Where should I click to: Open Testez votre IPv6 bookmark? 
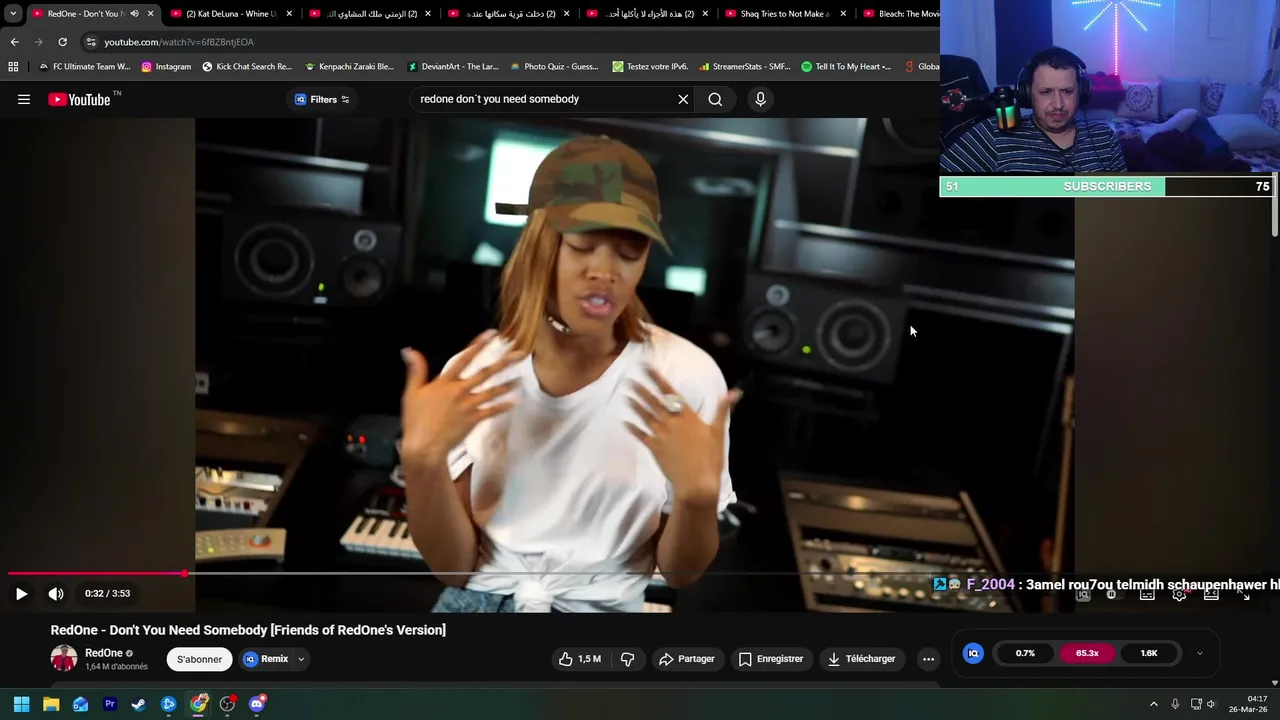click(650, 67)
